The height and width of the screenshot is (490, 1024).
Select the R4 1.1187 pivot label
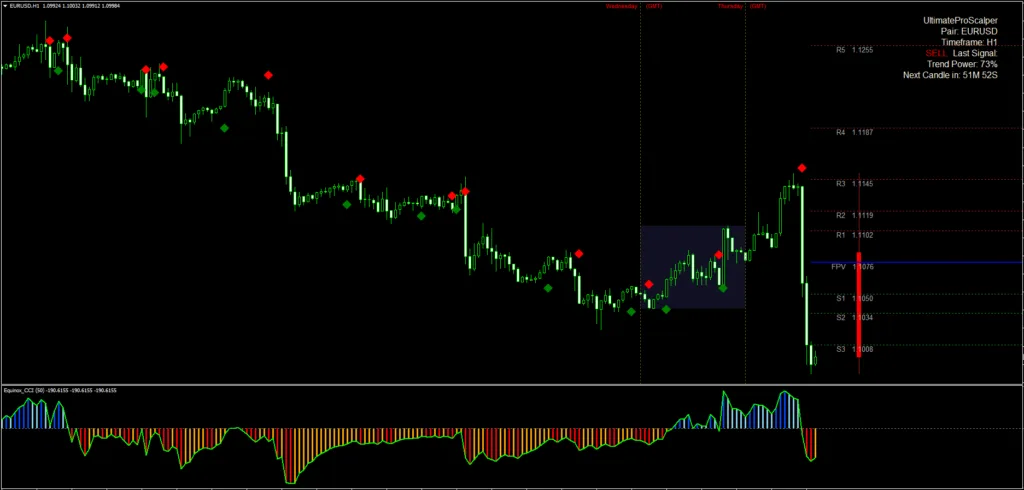854,132
